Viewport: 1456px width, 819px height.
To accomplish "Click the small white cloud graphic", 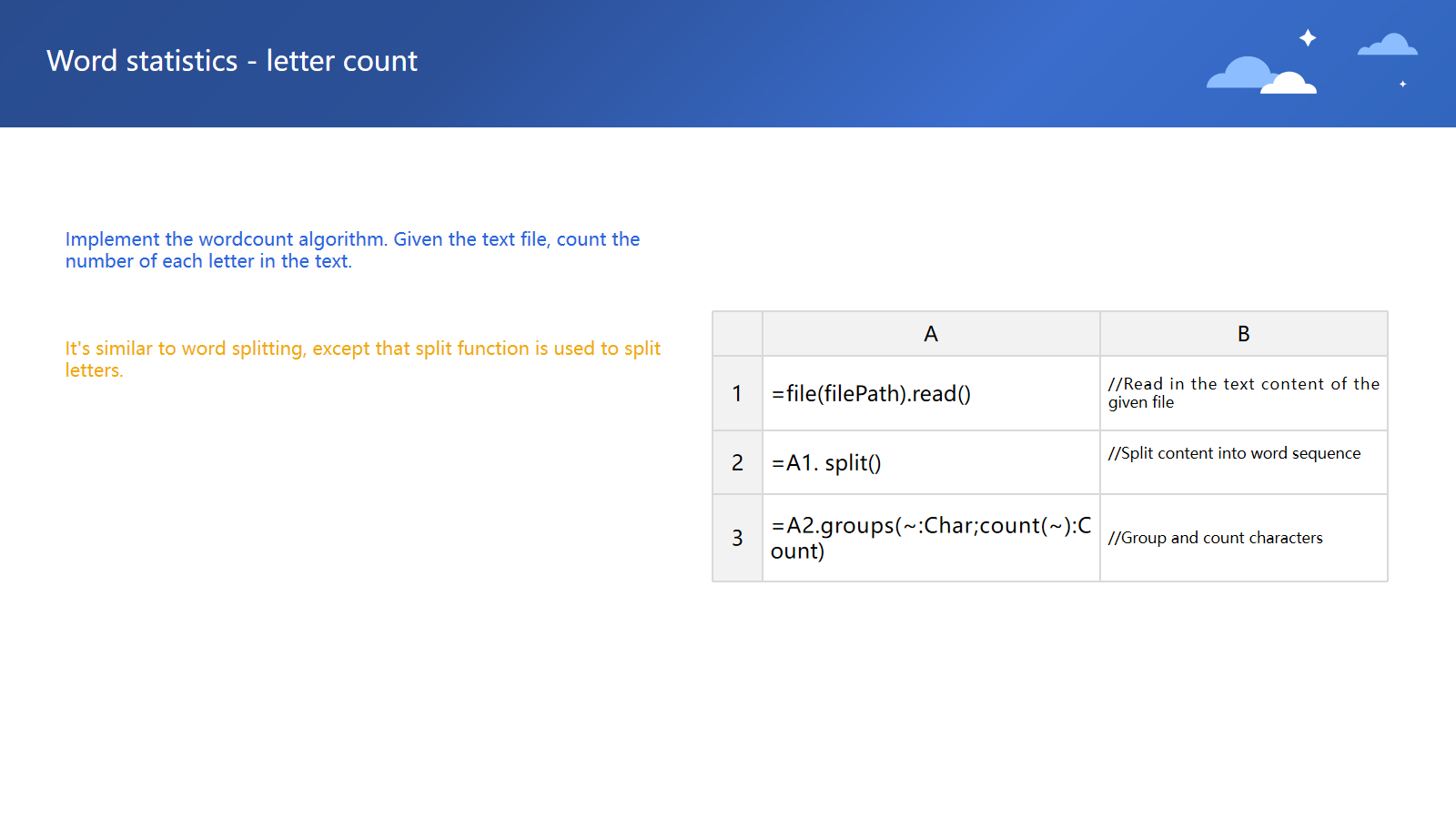I will (x=1289, y=85).
